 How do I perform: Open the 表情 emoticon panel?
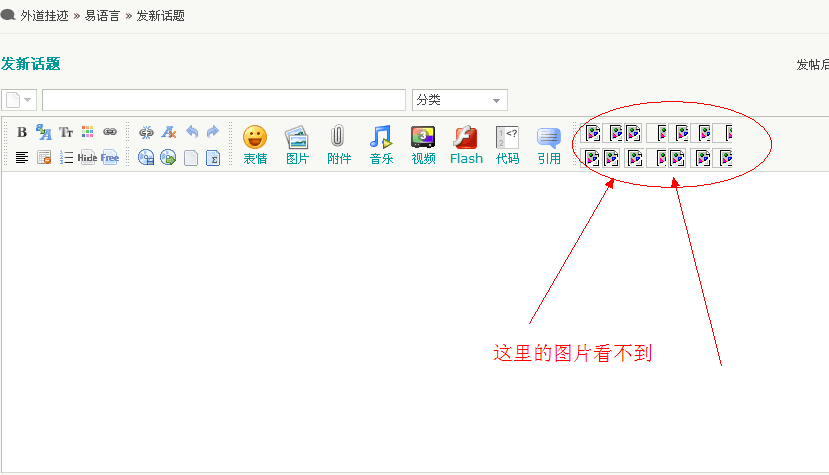(x=255, y=145)
